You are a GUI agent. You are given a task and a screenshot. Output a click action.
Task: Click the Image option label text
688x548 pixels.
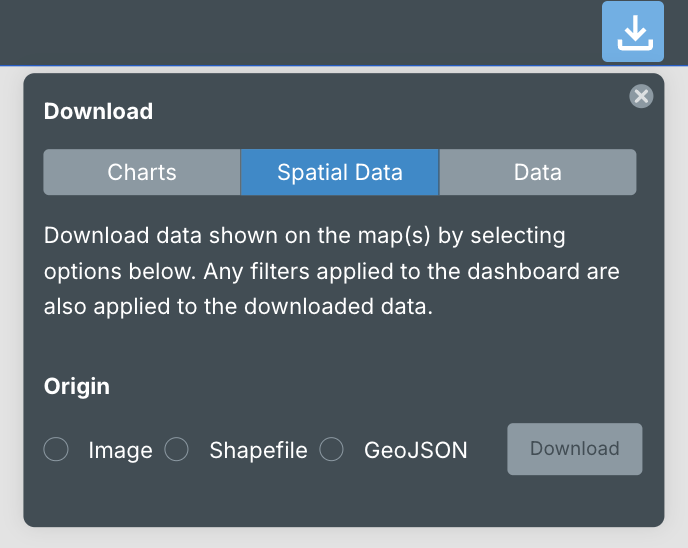coord(120,451)
